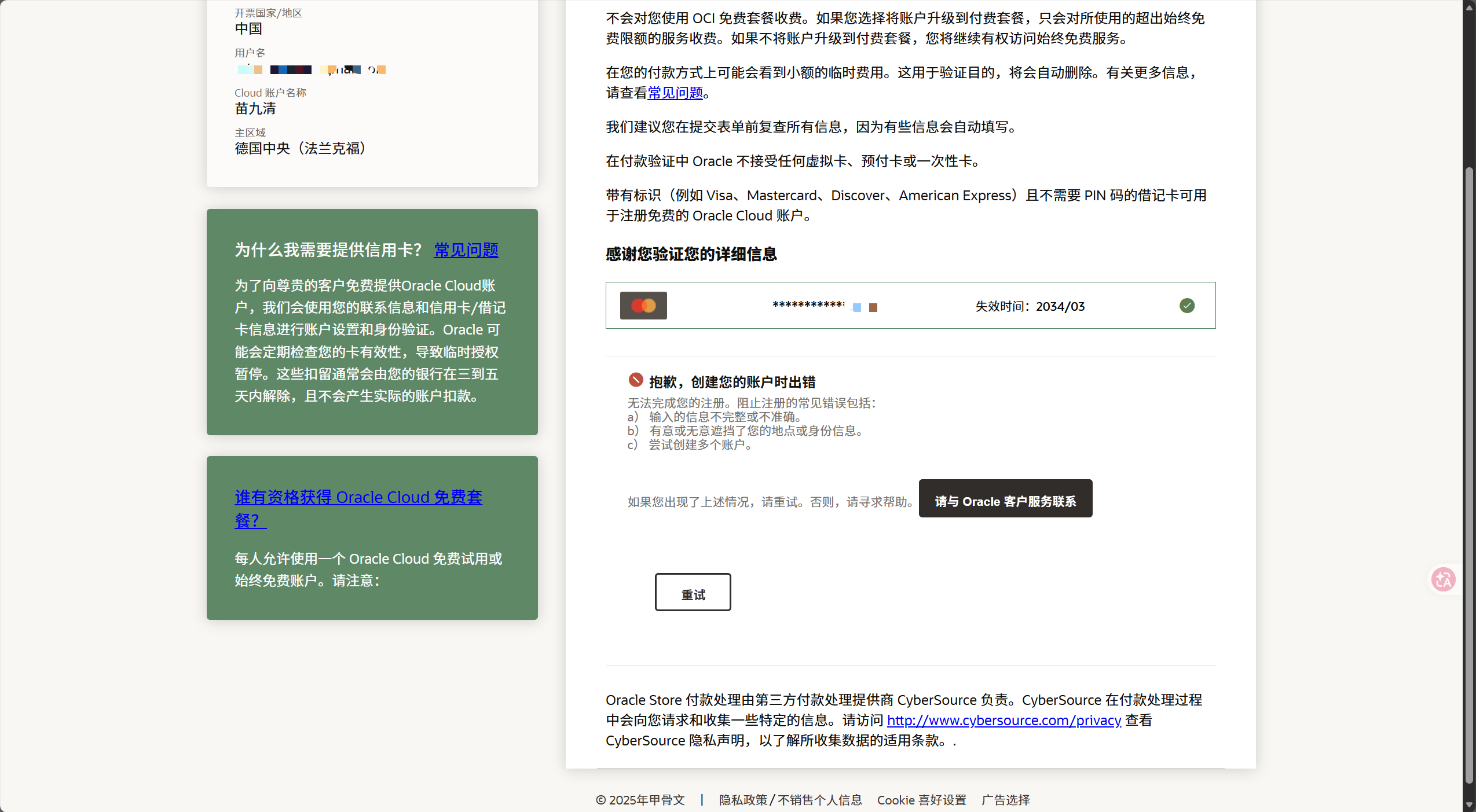Viewport: 1476px width, 812px height.
Task: Click the red error icon beside 抱歉
Action: tap(635, 380)
